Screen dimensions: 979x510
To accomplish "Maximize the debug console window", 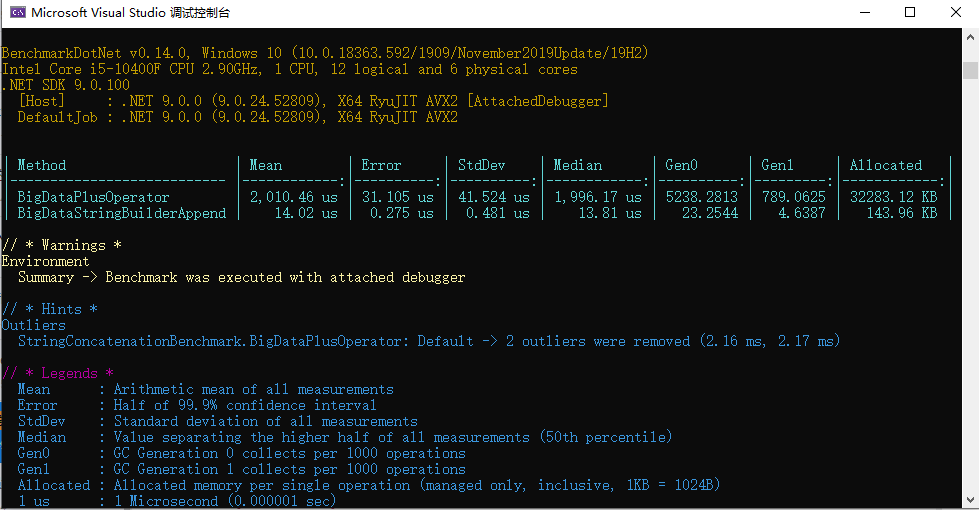I will click(x=910, y=13).
